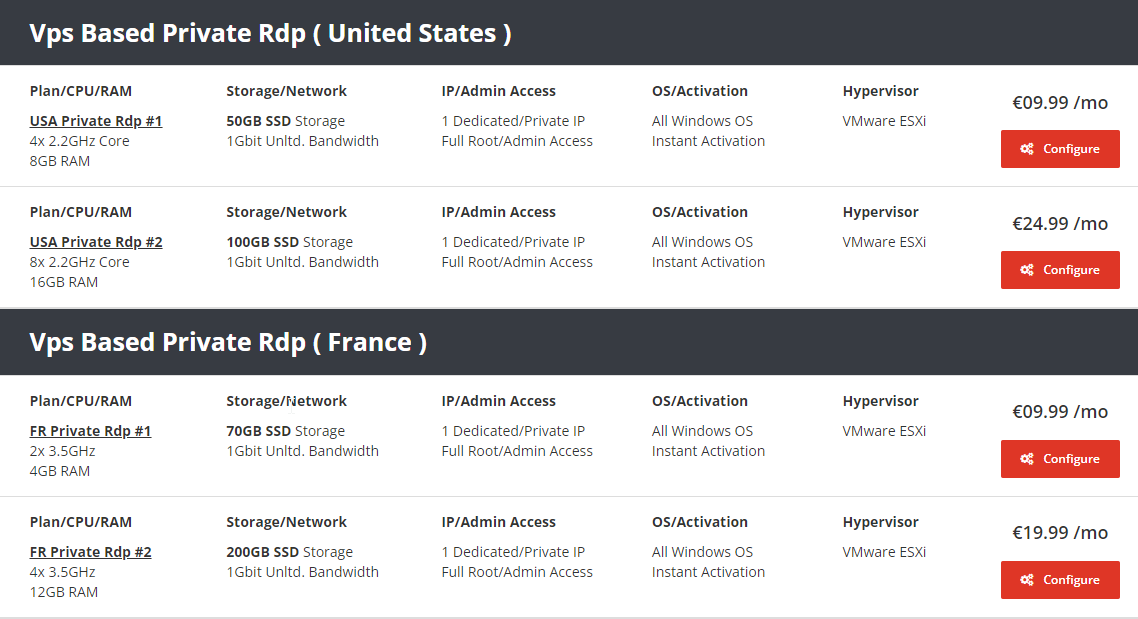Screen dimensions: 1138x619
Task: Click the gears icon on the FR Private Rdp #2 Configure button
Action: coord(1026,580)
